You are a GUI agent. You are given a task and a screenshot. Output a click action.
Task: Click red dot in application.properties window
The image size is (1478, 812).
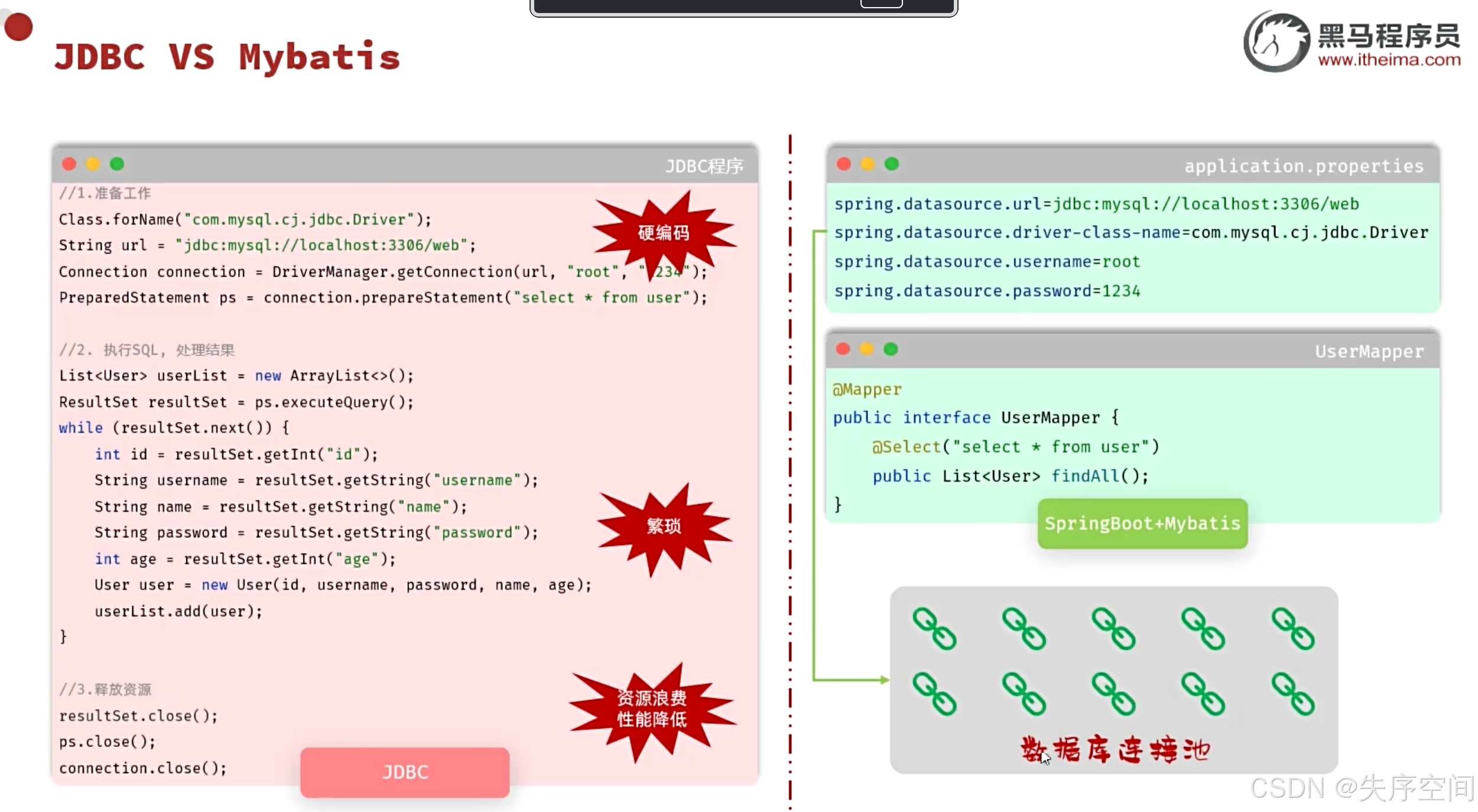point(843,164)
